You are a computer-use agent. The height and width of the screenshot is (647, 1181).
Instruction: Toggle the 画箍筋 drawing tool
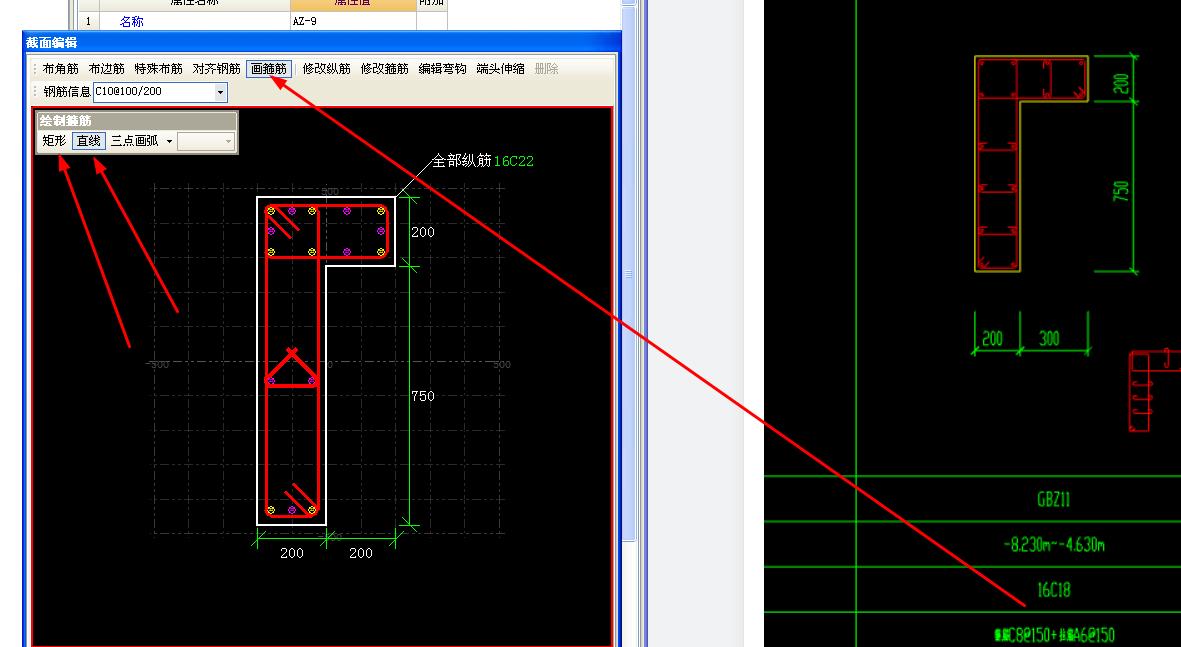pos(269,69)
